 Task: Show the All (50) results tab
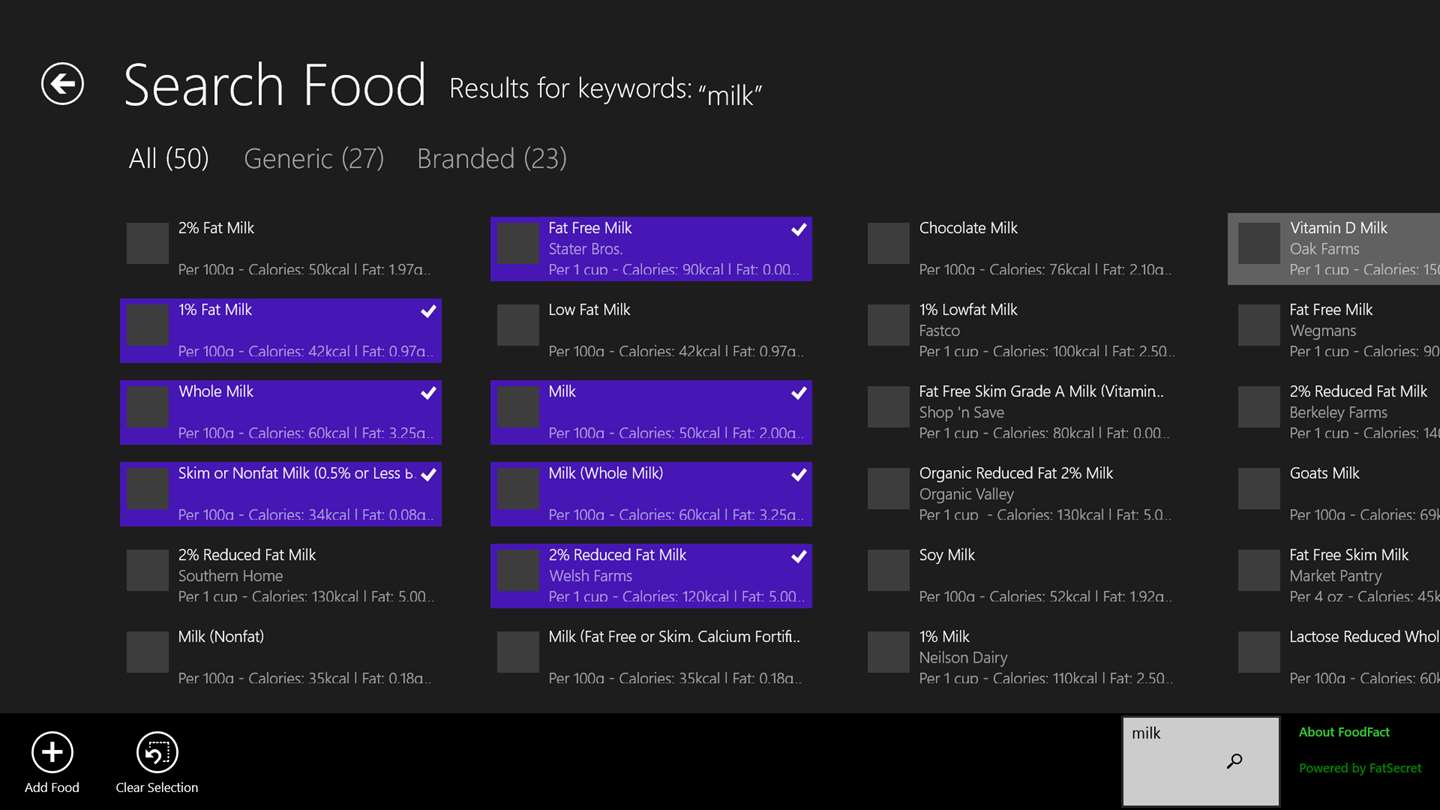[169, 159]
